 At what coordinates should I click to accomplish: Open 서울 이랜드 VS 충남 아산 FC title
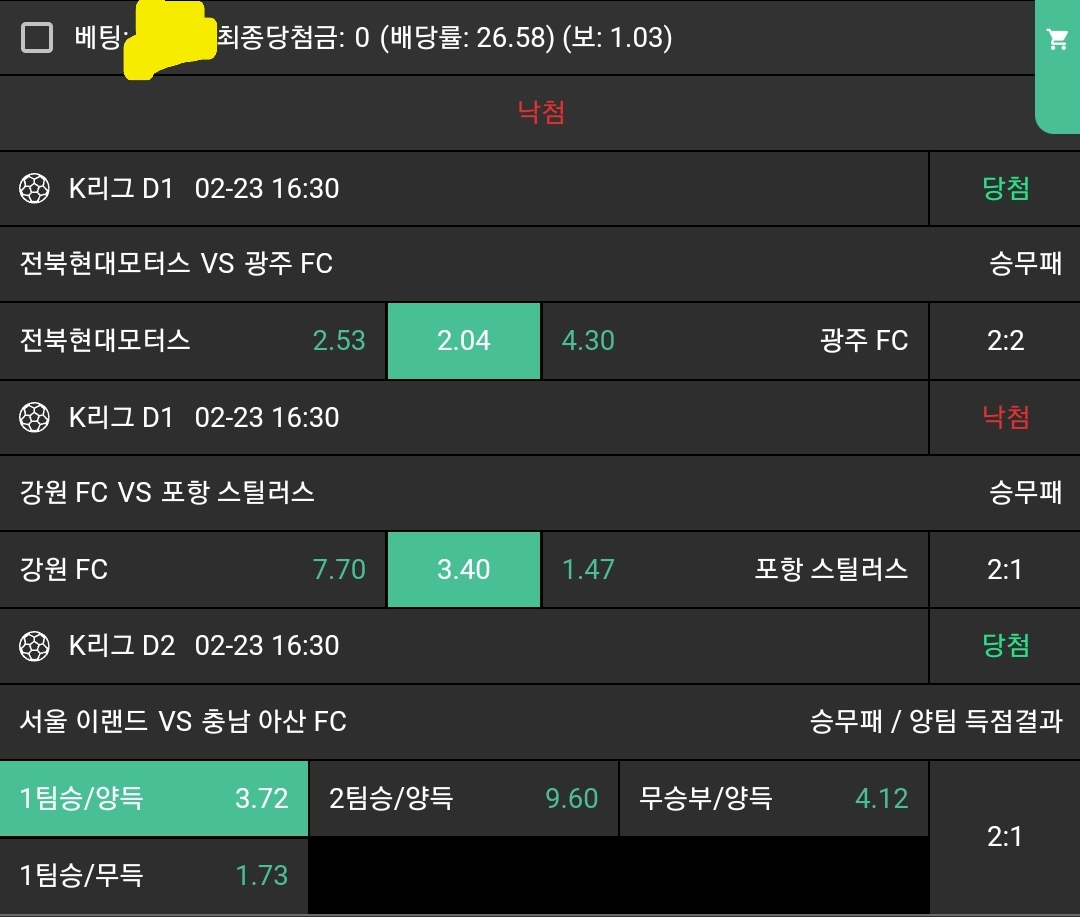[183, 721]
